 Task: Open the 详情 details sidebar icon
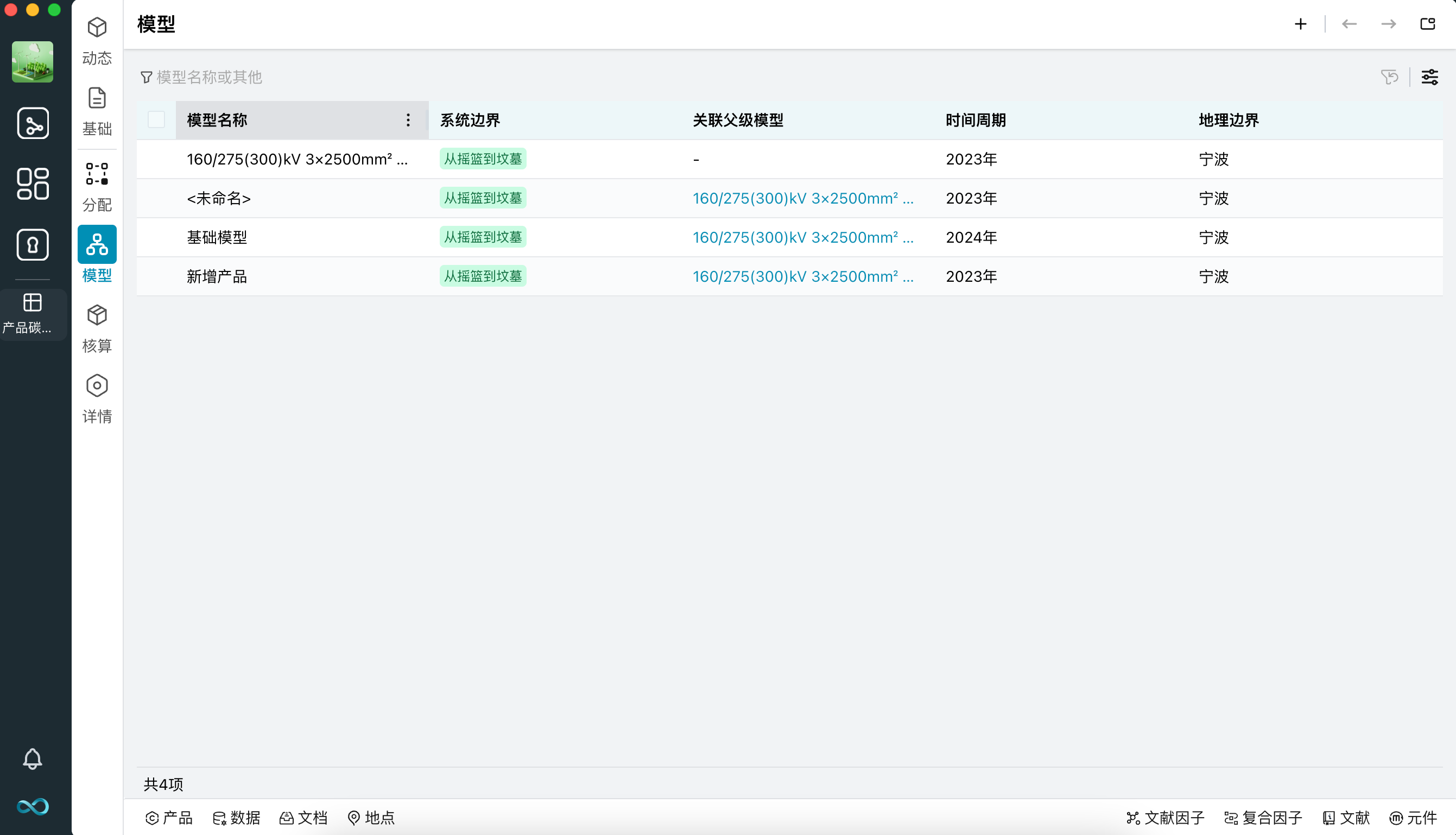(97, 398)
